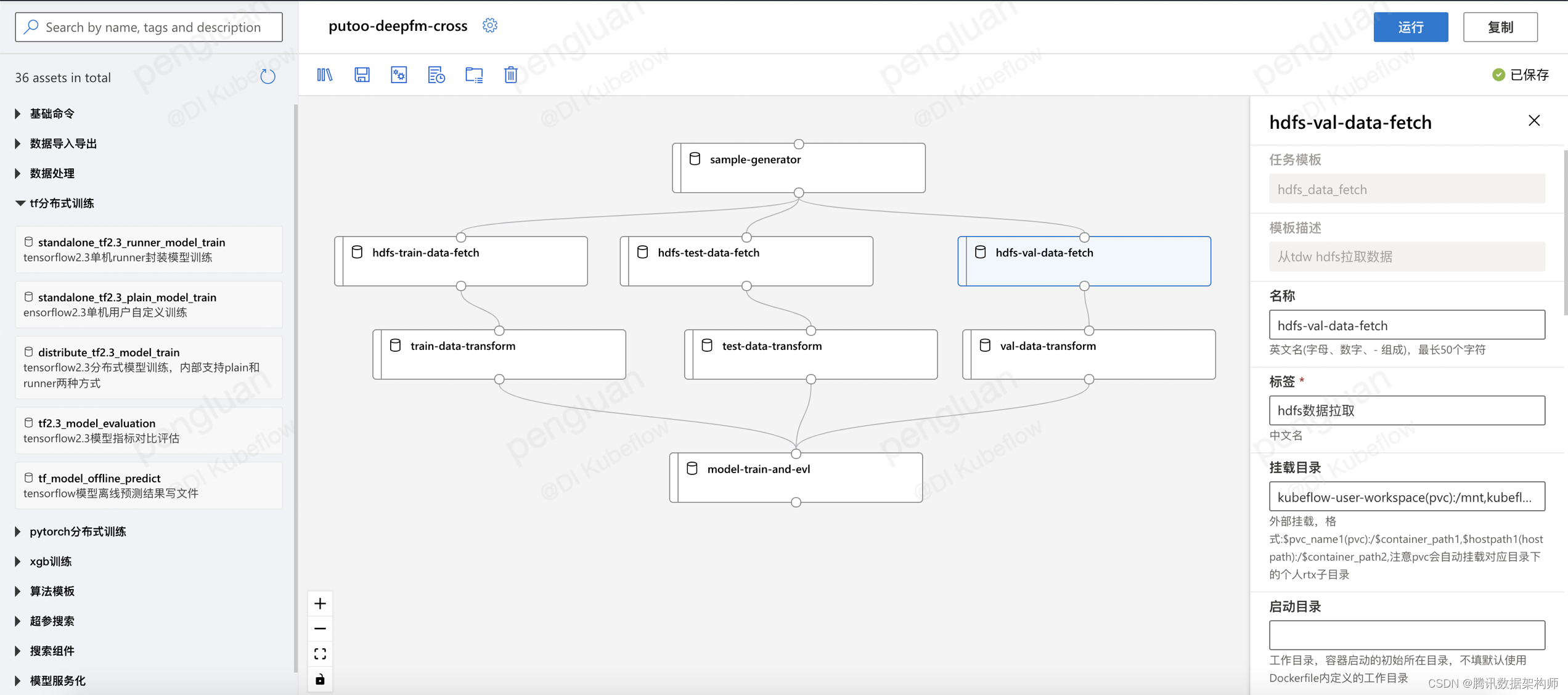Click the trash delete toolbar icon
This screenshot has height=695, width=1568.
[x=510, y=75]
